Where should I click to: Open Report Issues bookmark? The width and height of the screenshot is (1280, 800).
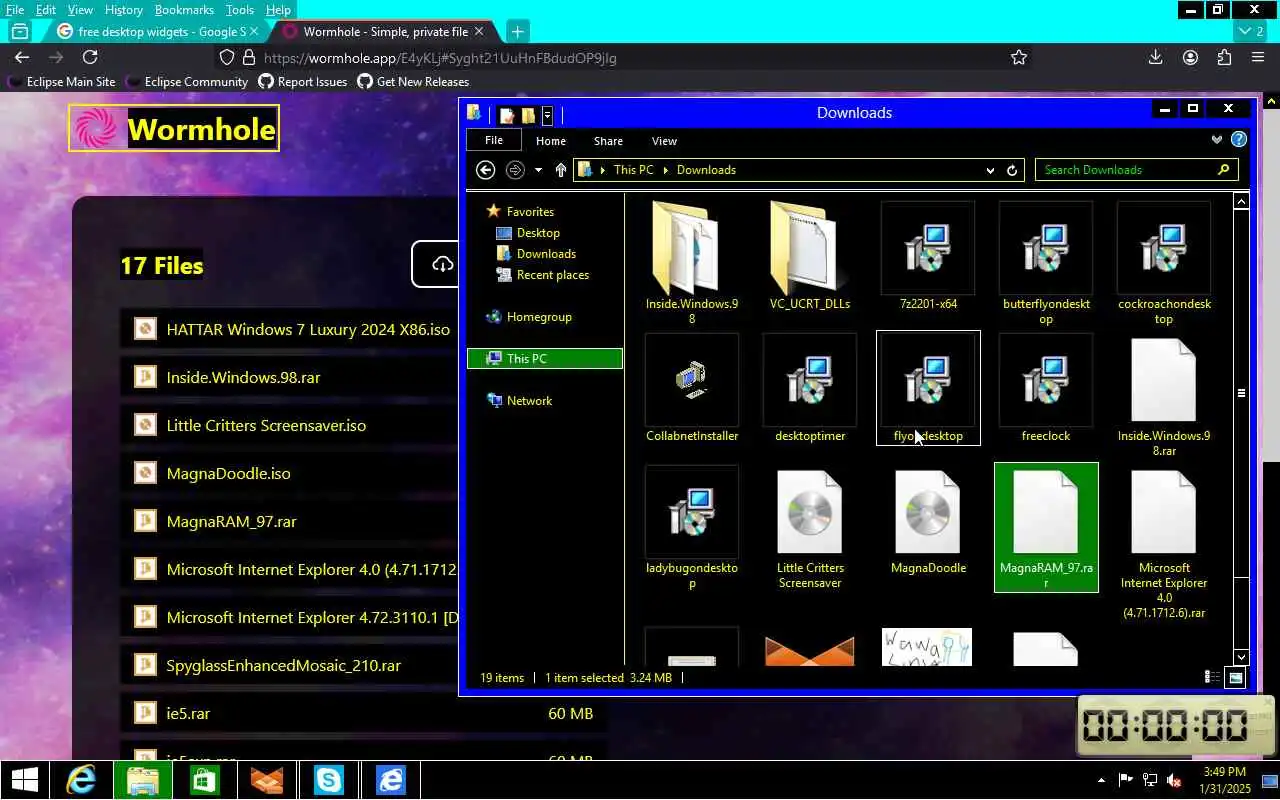point(303,82)
